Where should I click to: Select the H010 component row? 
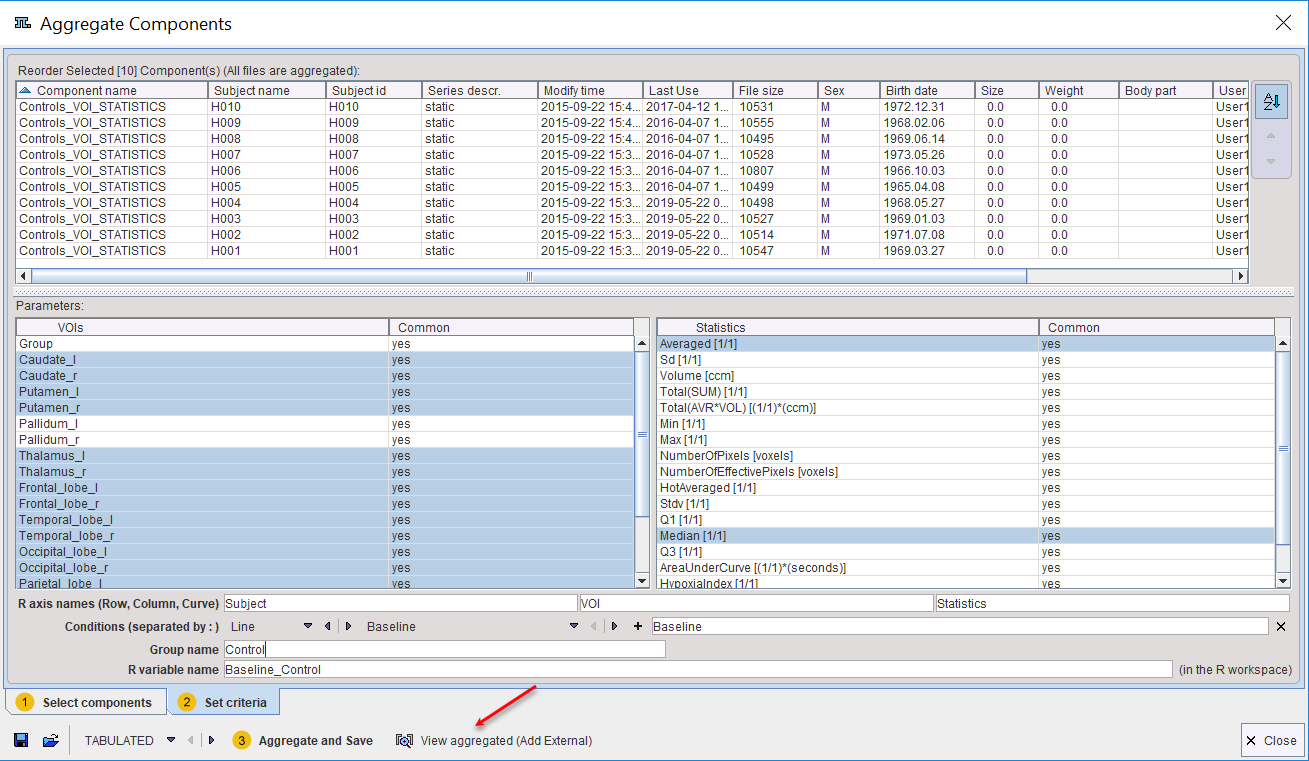coord(632,106)
